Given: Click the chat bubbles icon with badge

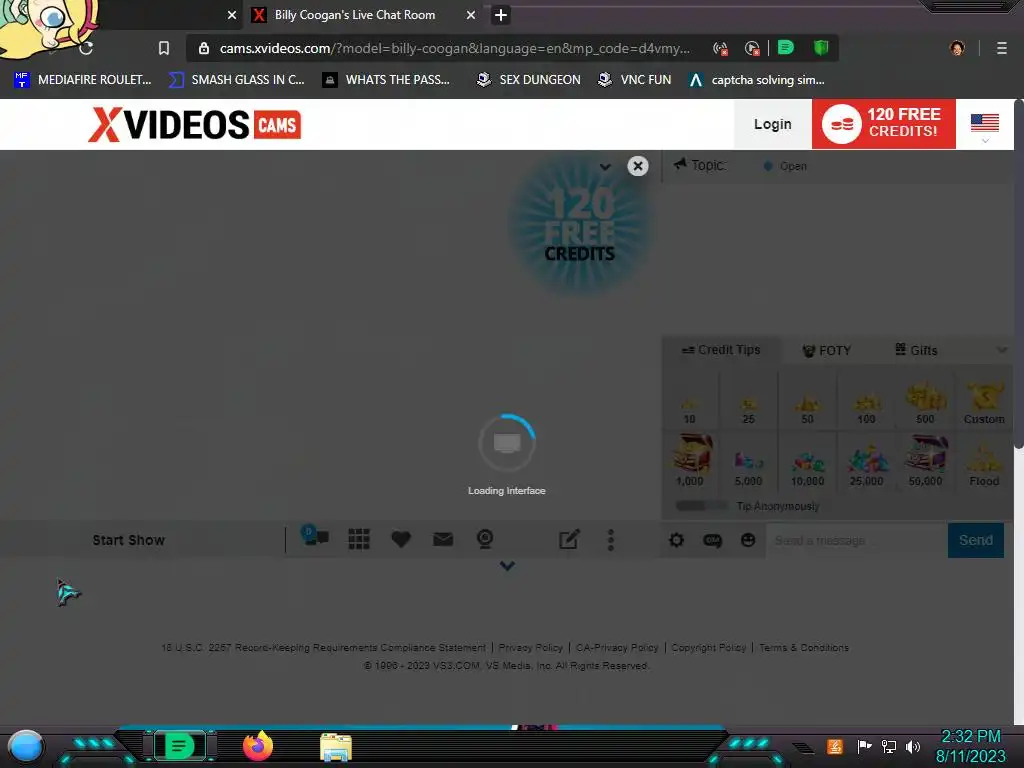Looking at the screenshot, I should 315,537.
